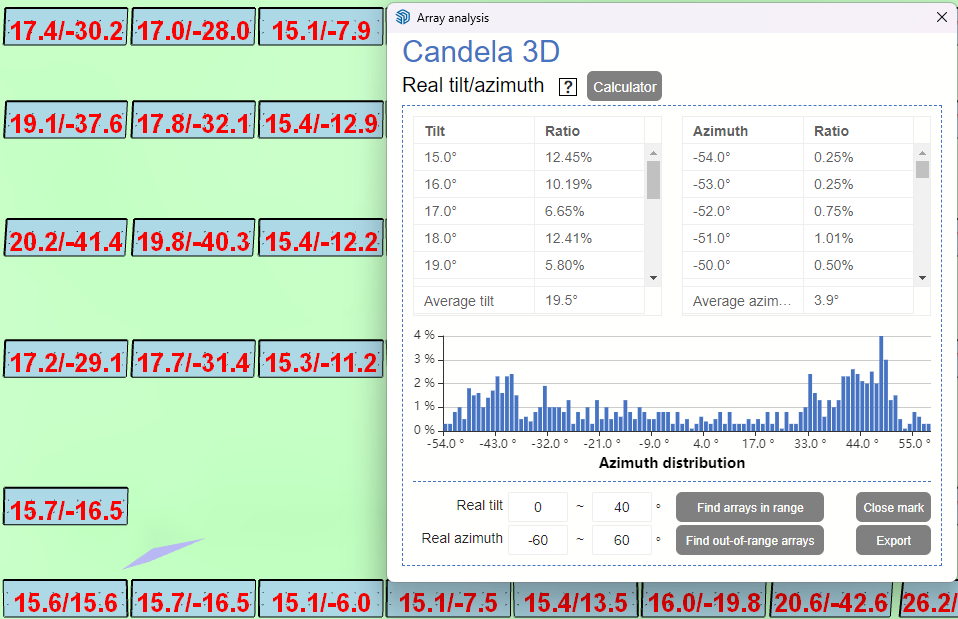958x619 pixels.
Task: Click the tallest bar in azimuth histogram
Action: [881, 383]
